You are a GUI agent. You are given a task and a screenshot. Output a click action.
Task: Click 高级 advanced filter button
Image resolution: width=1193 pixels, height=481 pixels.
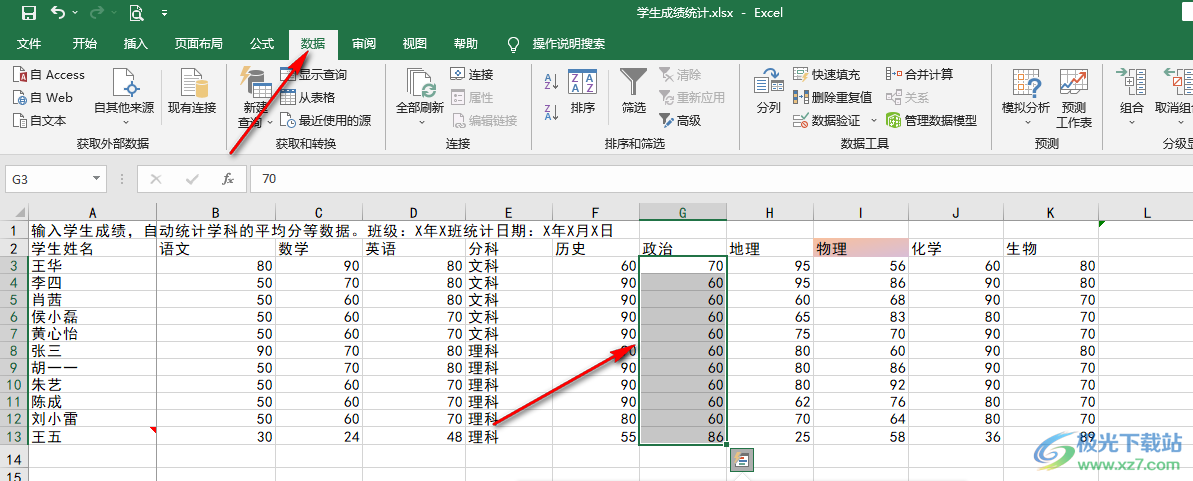click(x=679, y=120)
